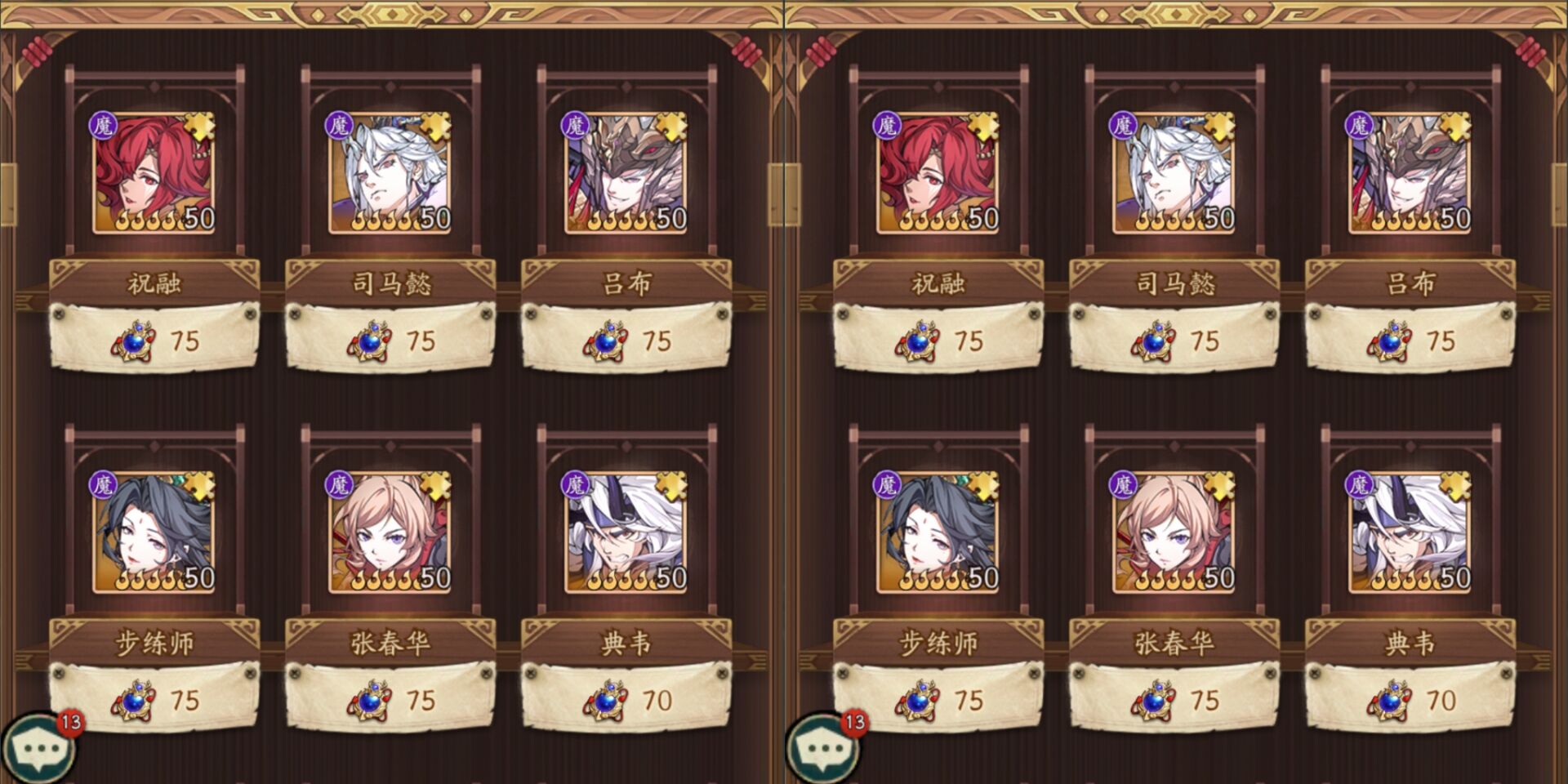Purchase 司马懿 for 75 gems in right panel

tap(1174, 339)
